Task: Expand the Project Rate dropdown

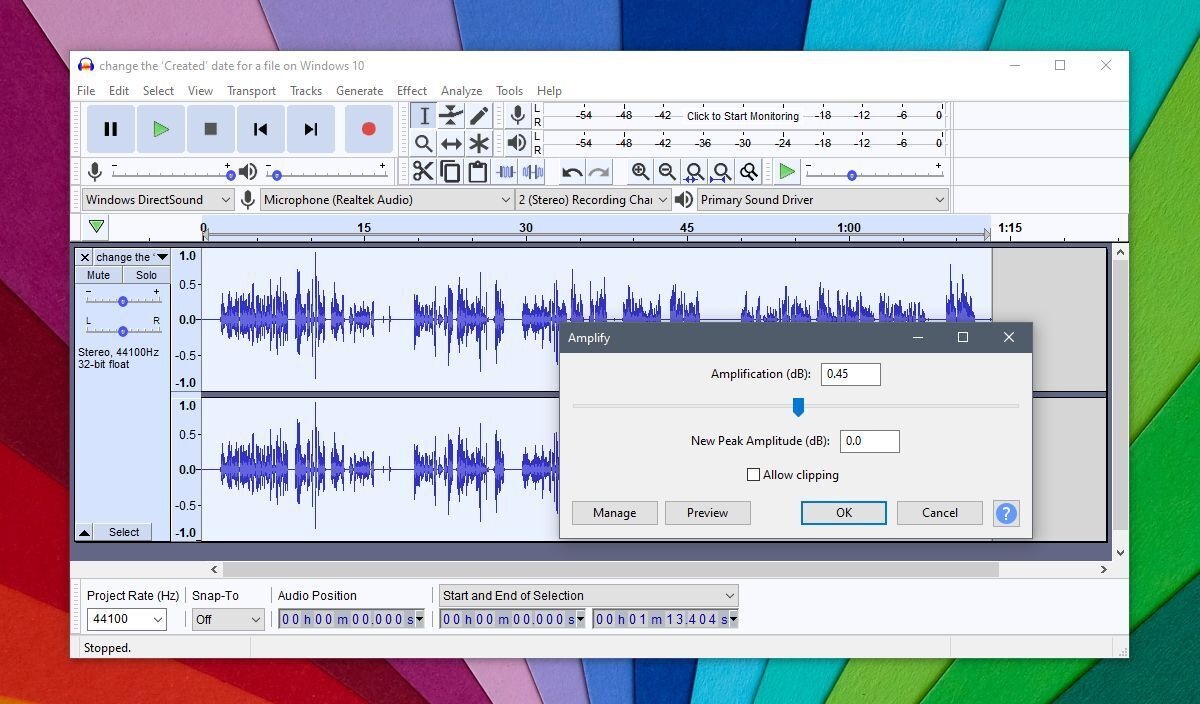Action: (157, 620)
